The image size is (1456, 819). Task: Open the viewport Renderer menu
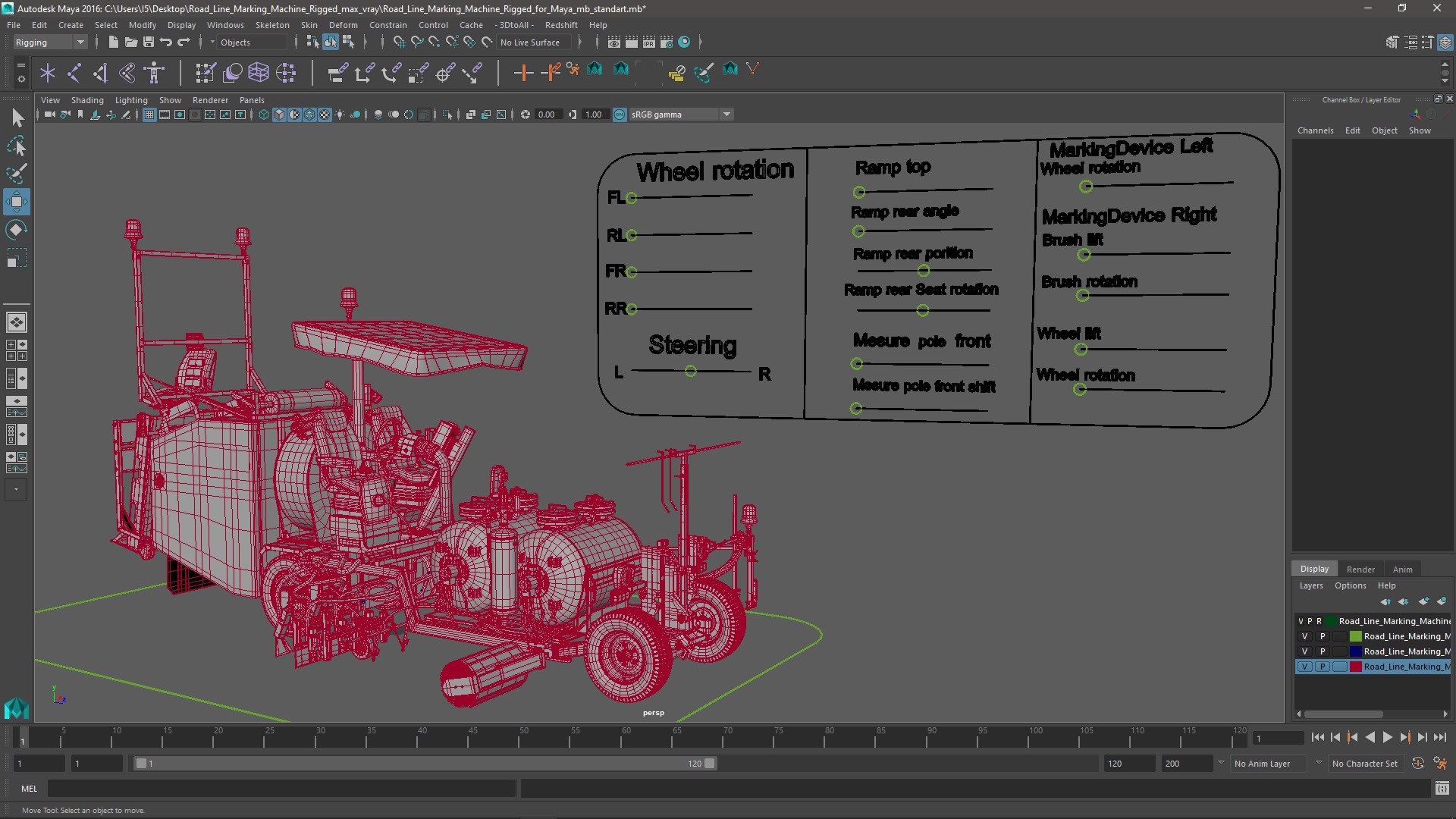pyautogui.click(x=210, y=100)
